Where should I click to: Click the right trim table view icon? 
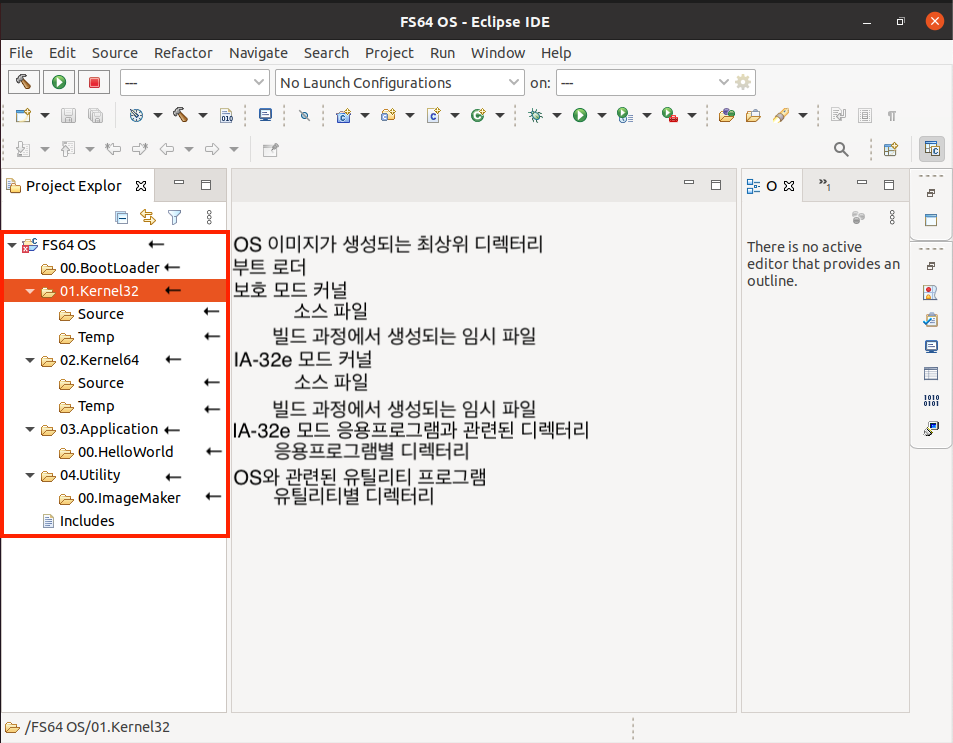click(x=931, y=373)
